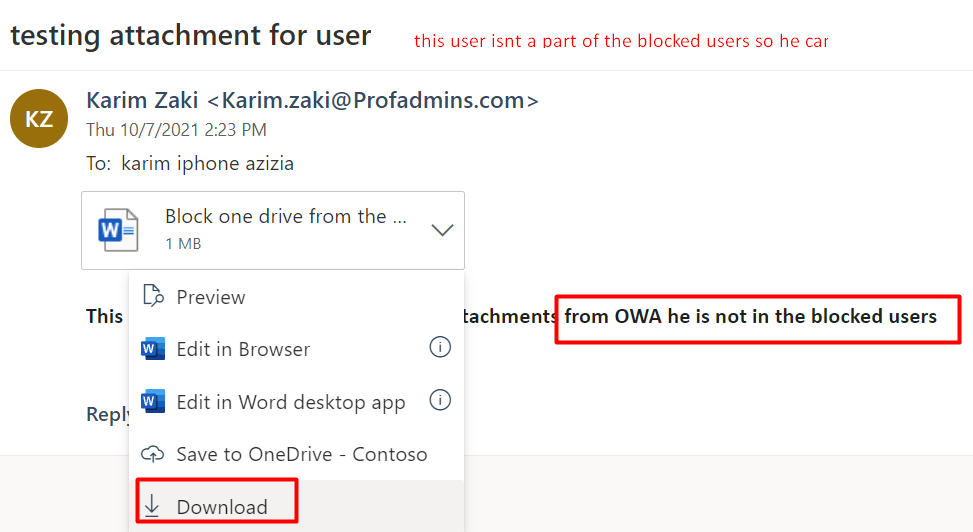Open info icon for Edit in Word desktop app

[440, 400]
